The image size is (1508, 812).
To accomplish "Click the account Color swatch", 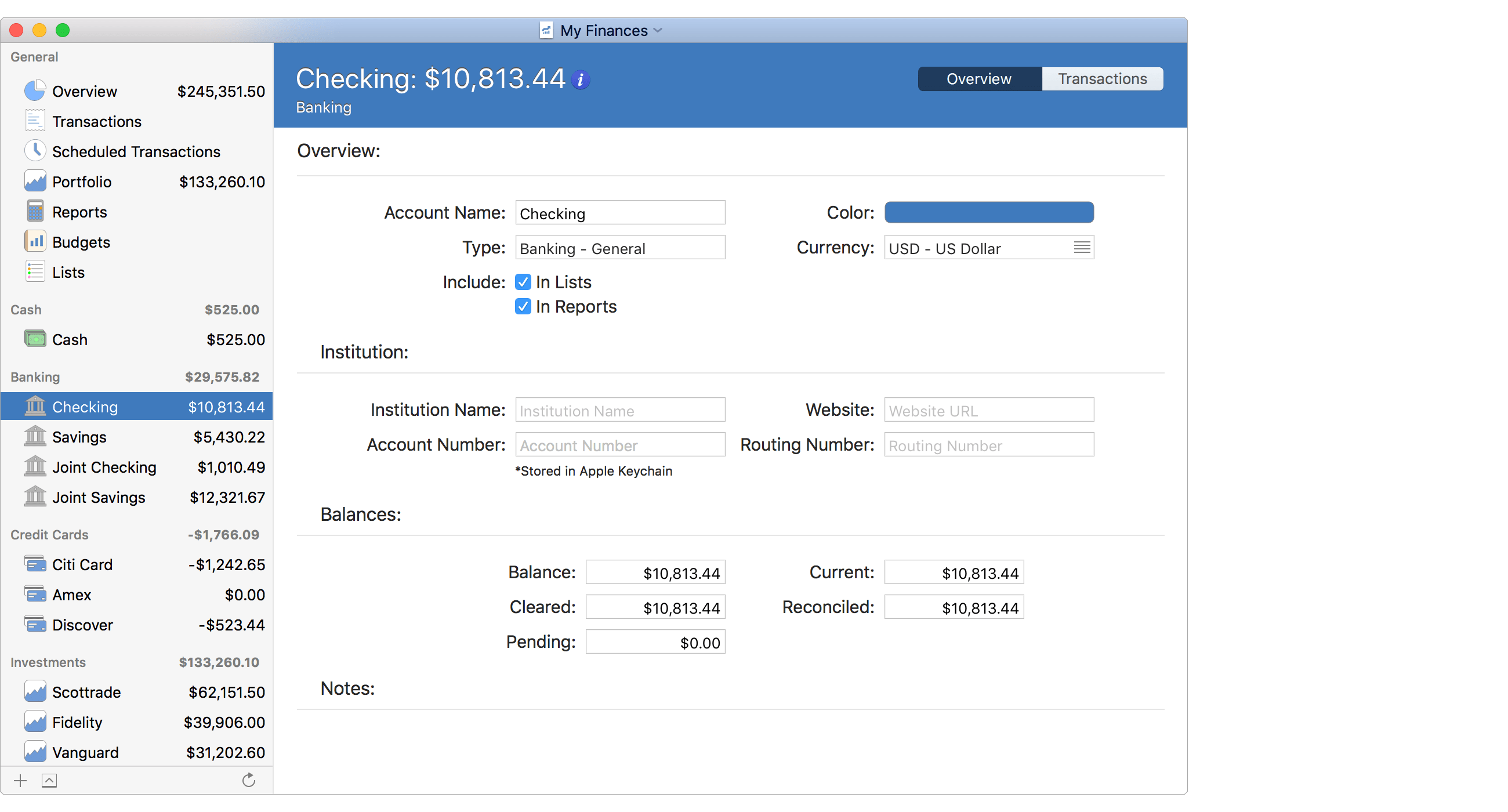I will [988, 212].
